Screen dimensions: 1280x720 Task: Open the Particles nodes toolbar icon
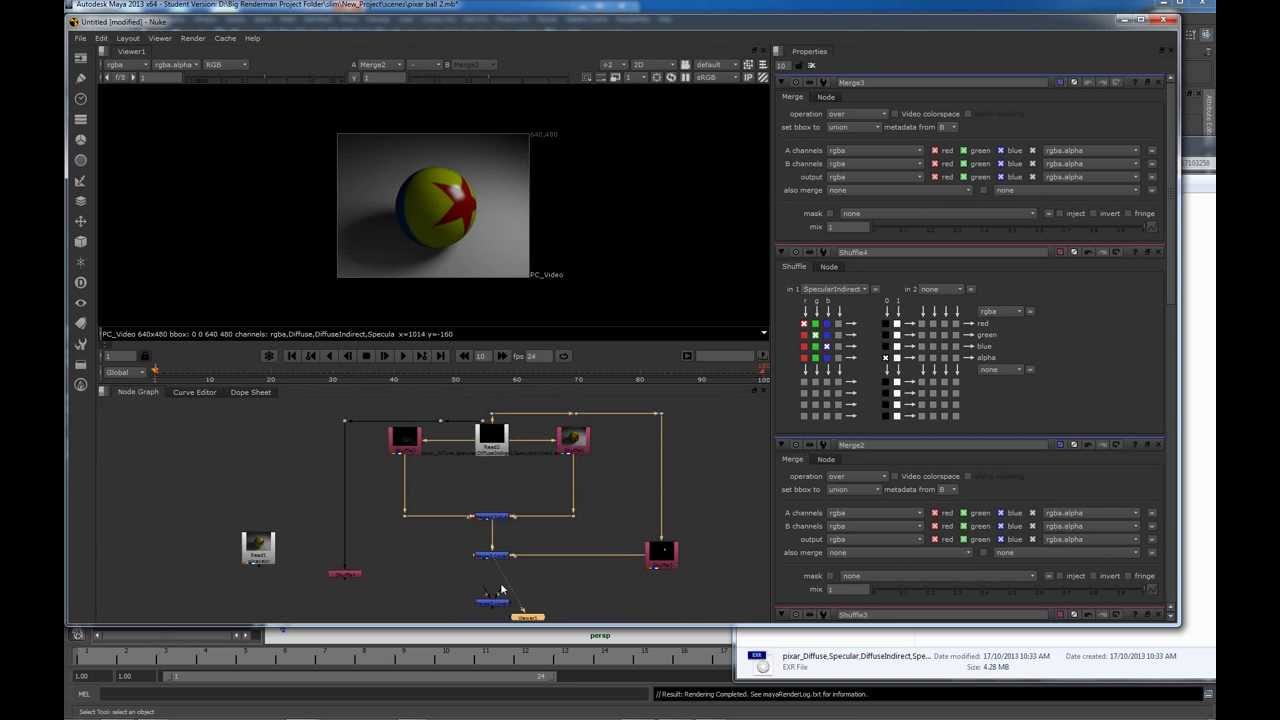tap(81, 262)
